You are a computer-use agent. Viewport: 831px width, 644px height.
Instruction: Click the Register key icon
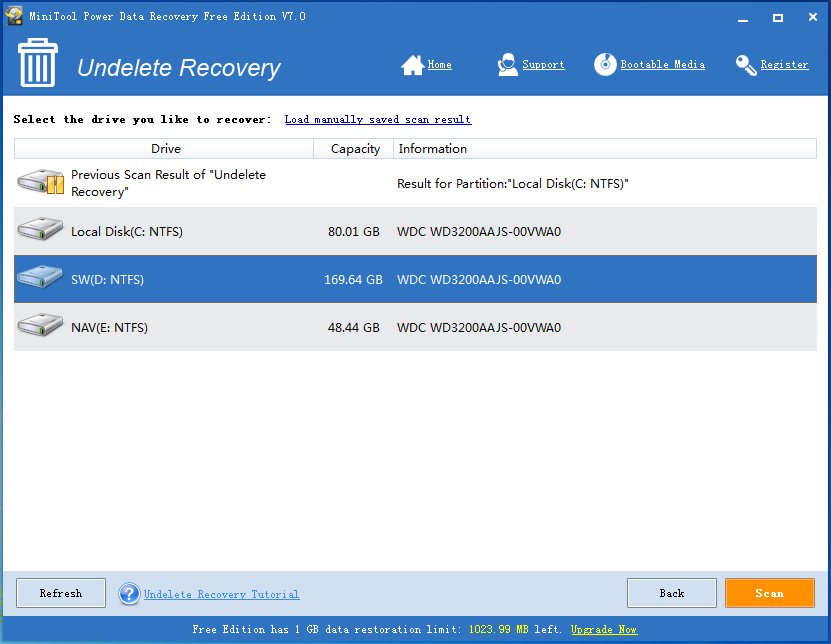[746, 65]
